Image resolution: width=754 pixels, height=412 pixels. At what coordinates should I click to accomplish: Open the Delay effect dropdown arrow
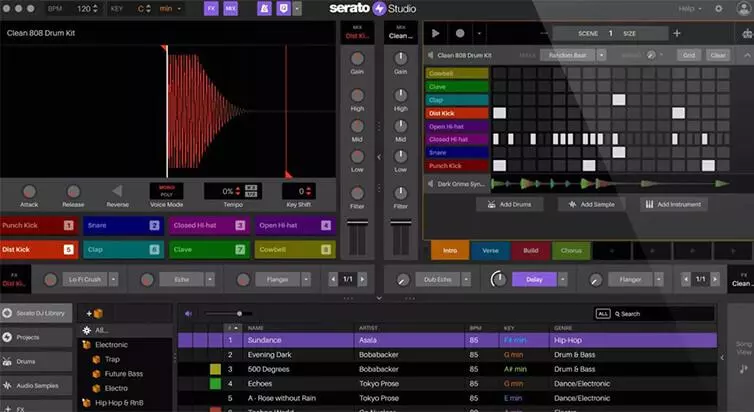563,279
